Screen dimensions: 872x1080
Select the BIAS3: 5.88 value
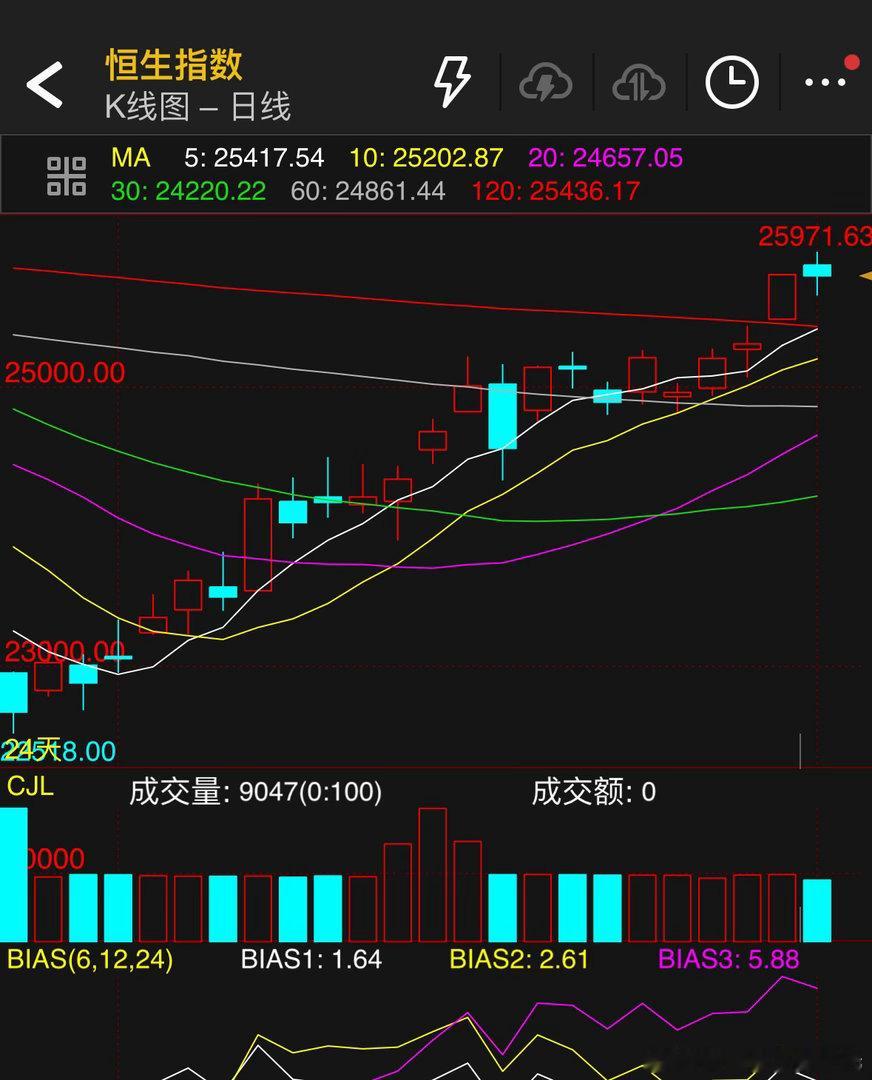tap(729, 959)
